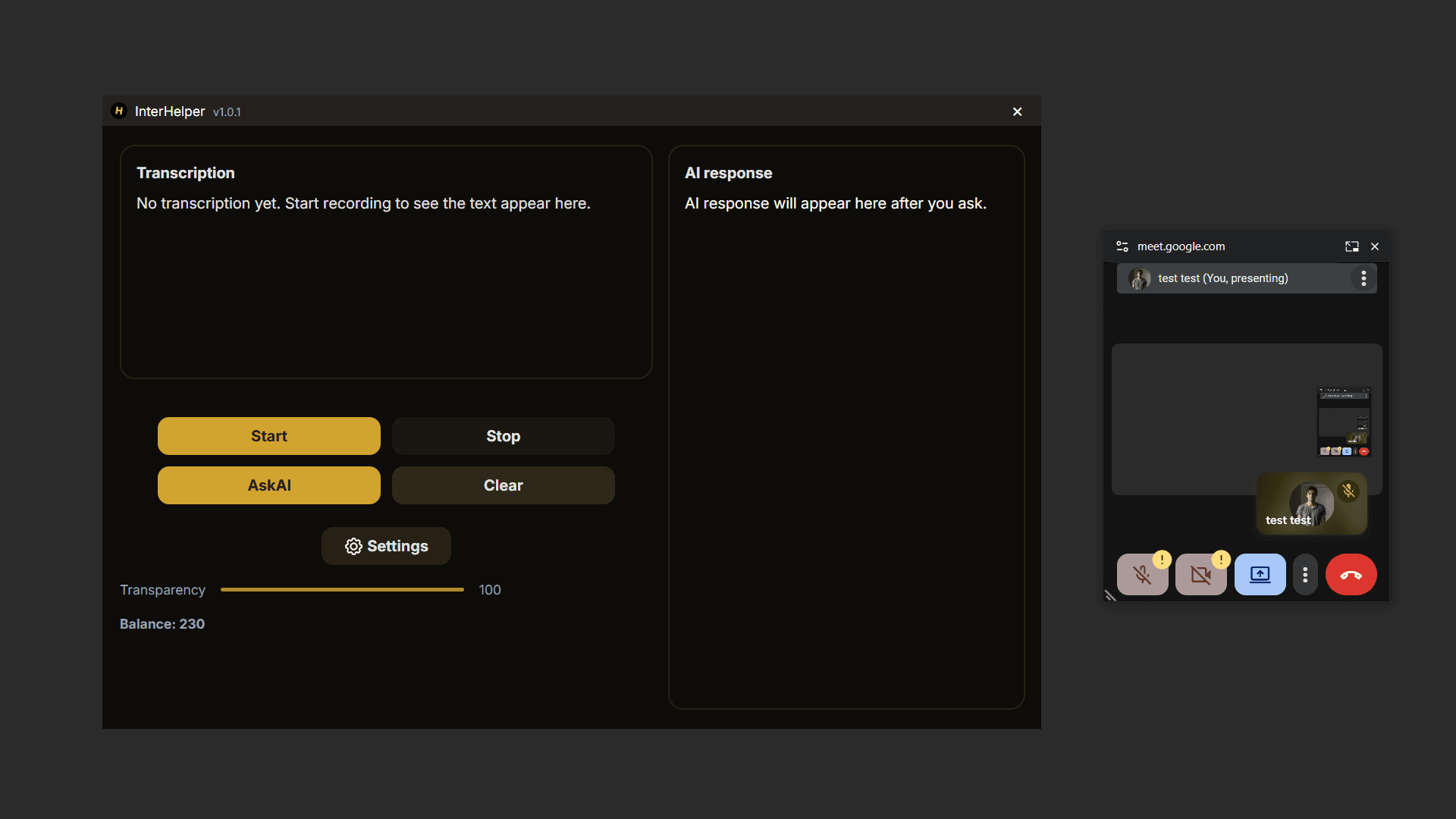Click the InterHelper logo icon

pyautogui.click(x=119, y=111)
